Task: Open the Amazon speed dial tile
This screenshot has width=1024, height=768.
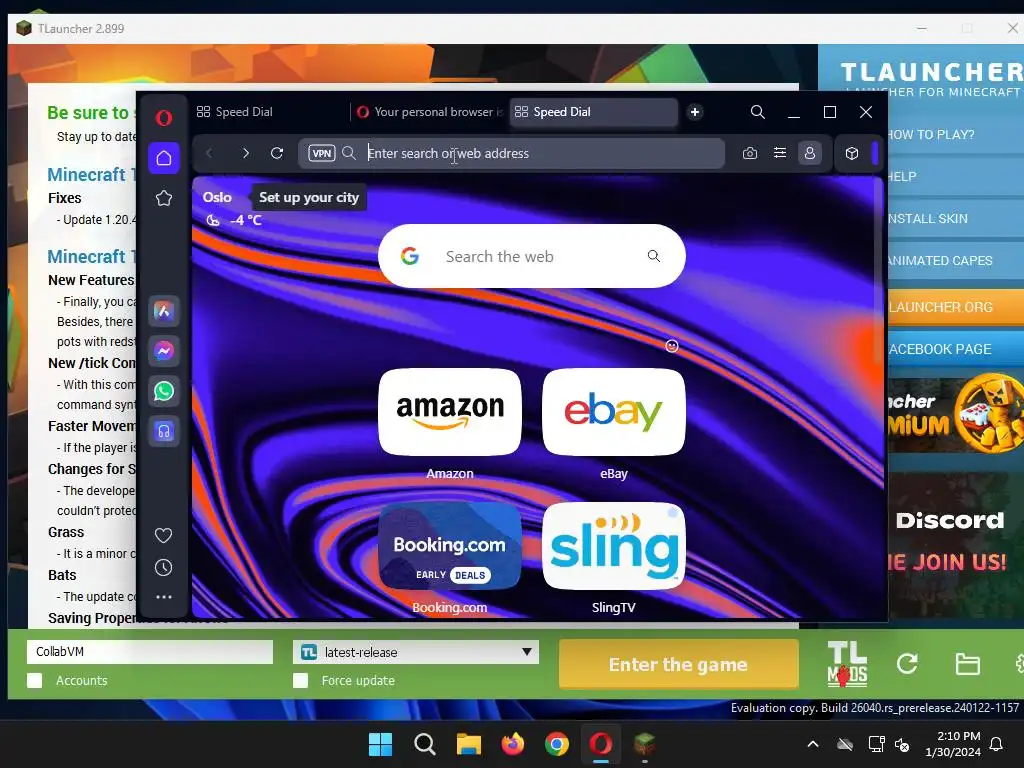Action: click(x=450, y=412)
